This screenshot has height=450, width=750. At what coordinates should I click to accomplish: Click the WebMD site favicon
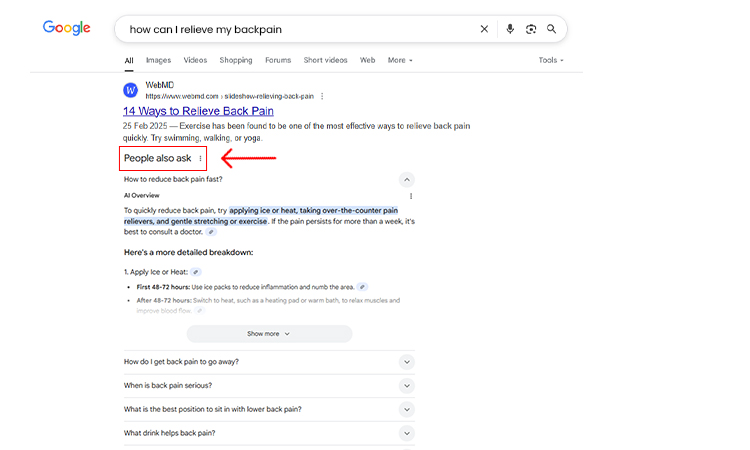pos(130,90)
